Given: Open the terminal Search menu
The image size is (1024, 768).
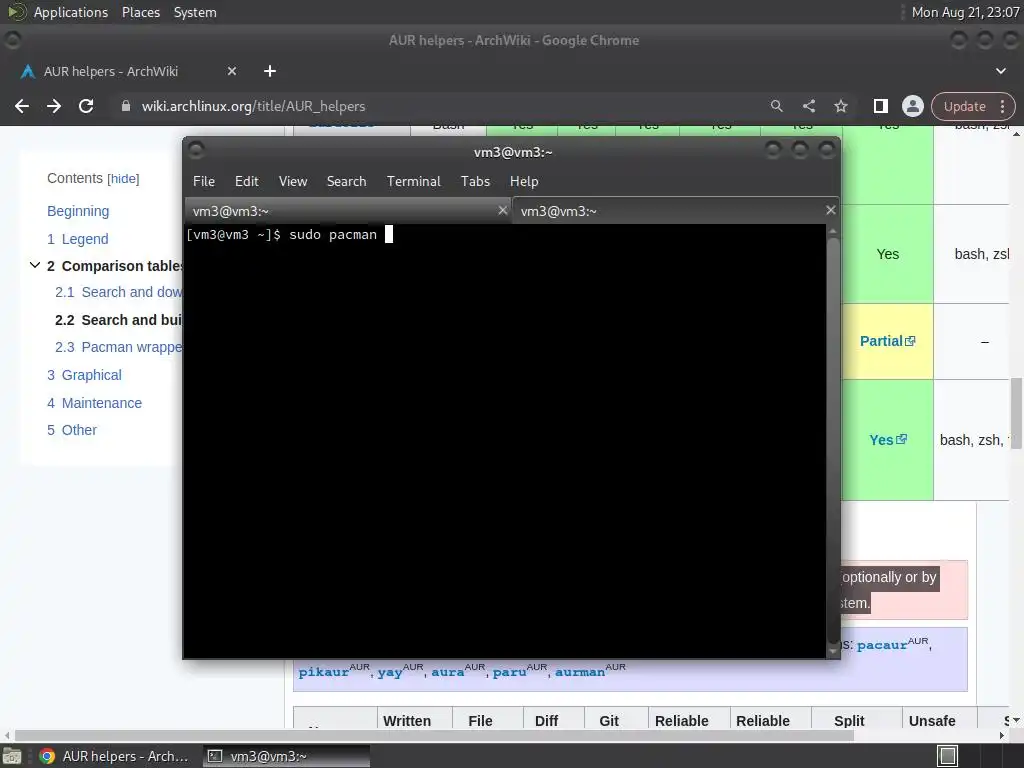Looking at the screenshot, I should 346,182.
